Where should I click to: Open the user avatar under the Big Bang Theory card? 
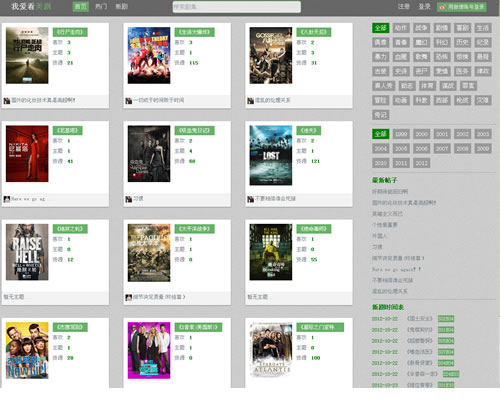(129, 100)
